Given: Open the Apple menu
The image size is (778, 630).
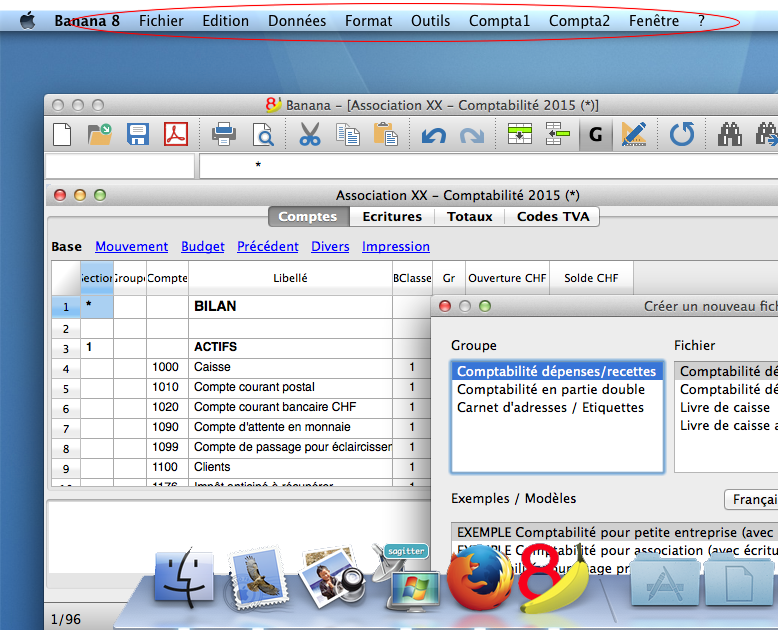Looking at the screenshot, I should [x=27, y=21].
